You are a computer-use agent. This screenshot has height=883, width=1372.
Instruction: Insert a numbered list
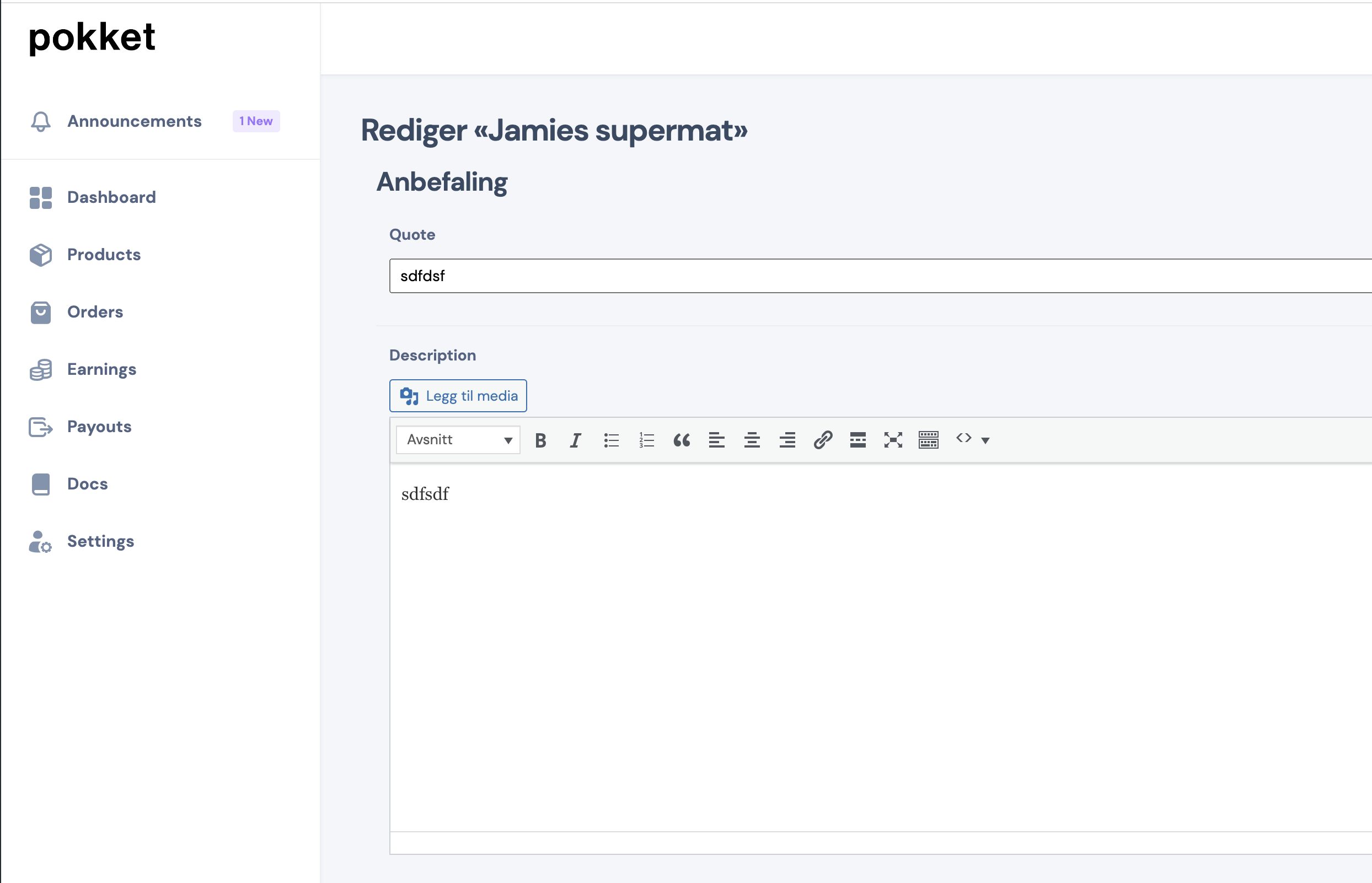point(646,440)
